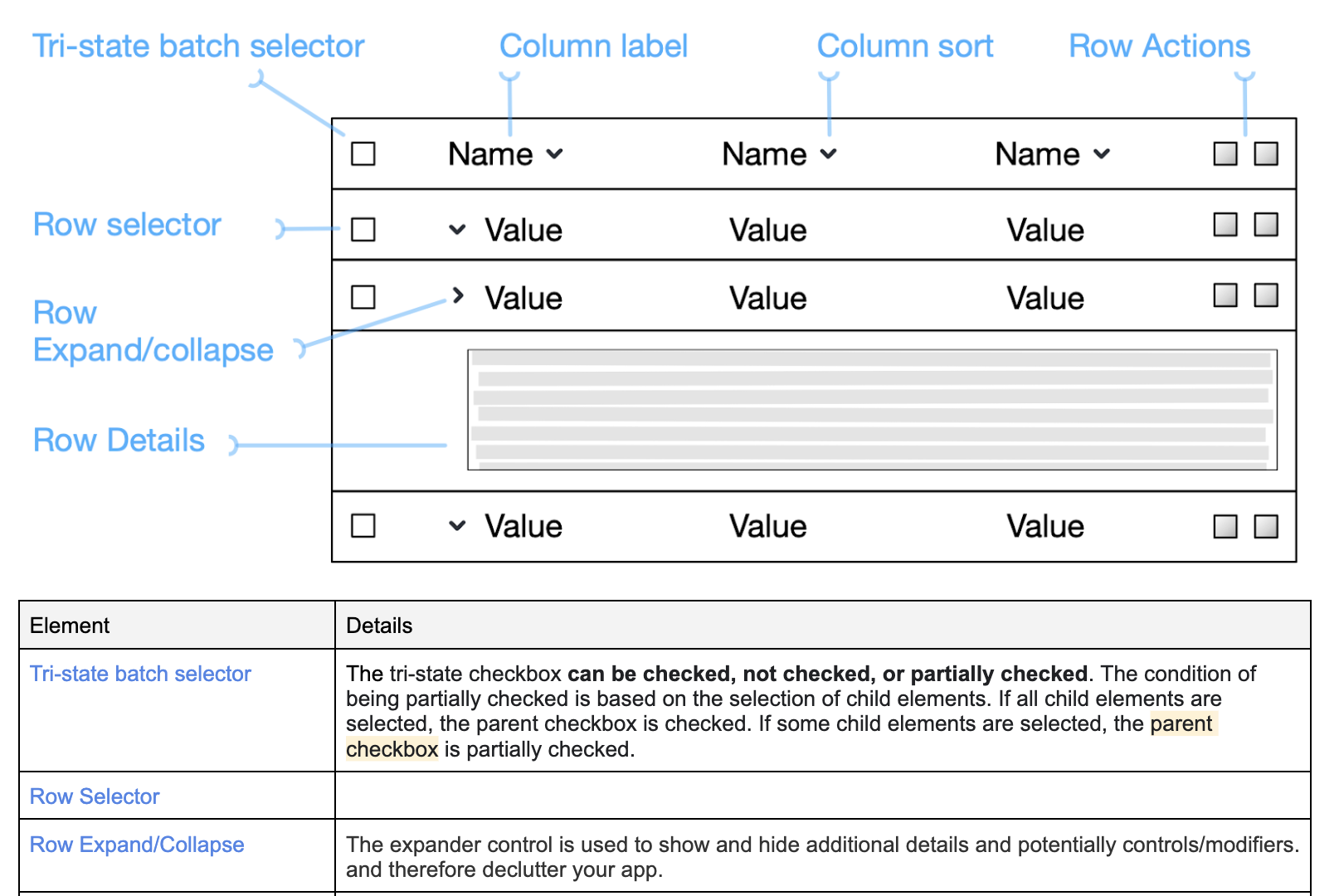Open the sort chevron on first Name column
1339x896 pixels.
point(555,154)
